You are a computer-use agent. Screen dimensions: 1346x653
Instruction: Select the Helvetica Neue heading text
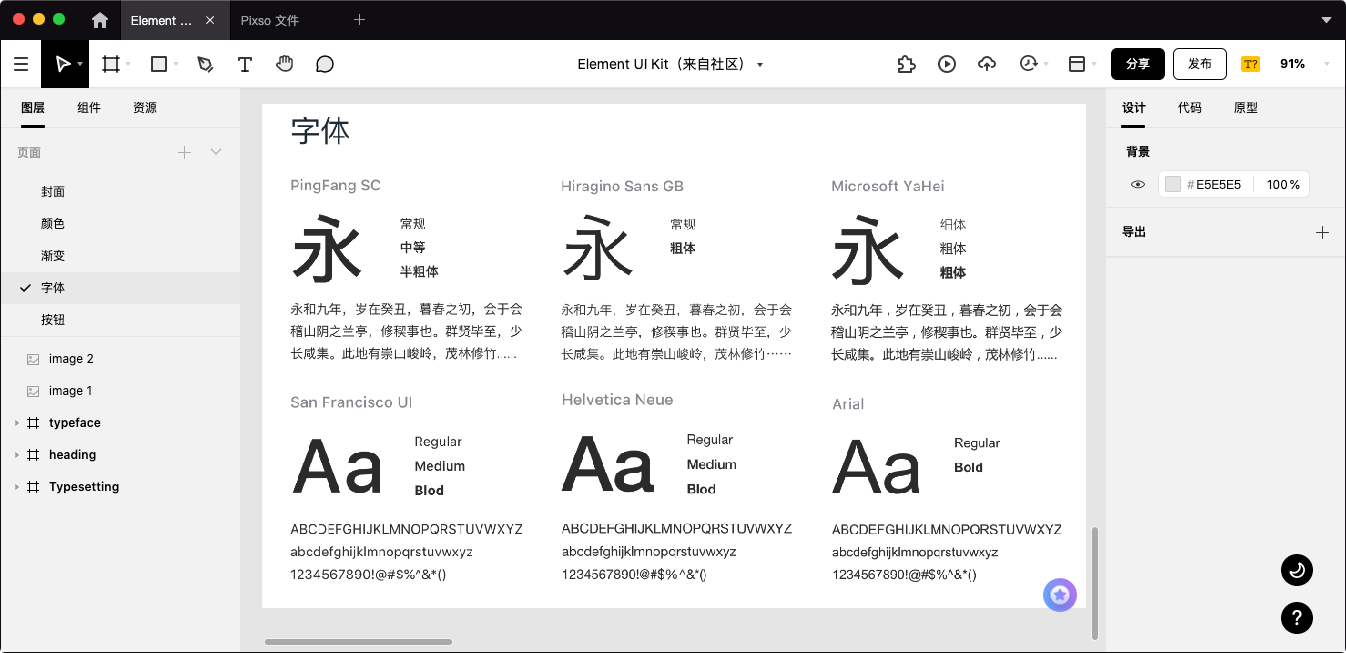click(617, 400)
